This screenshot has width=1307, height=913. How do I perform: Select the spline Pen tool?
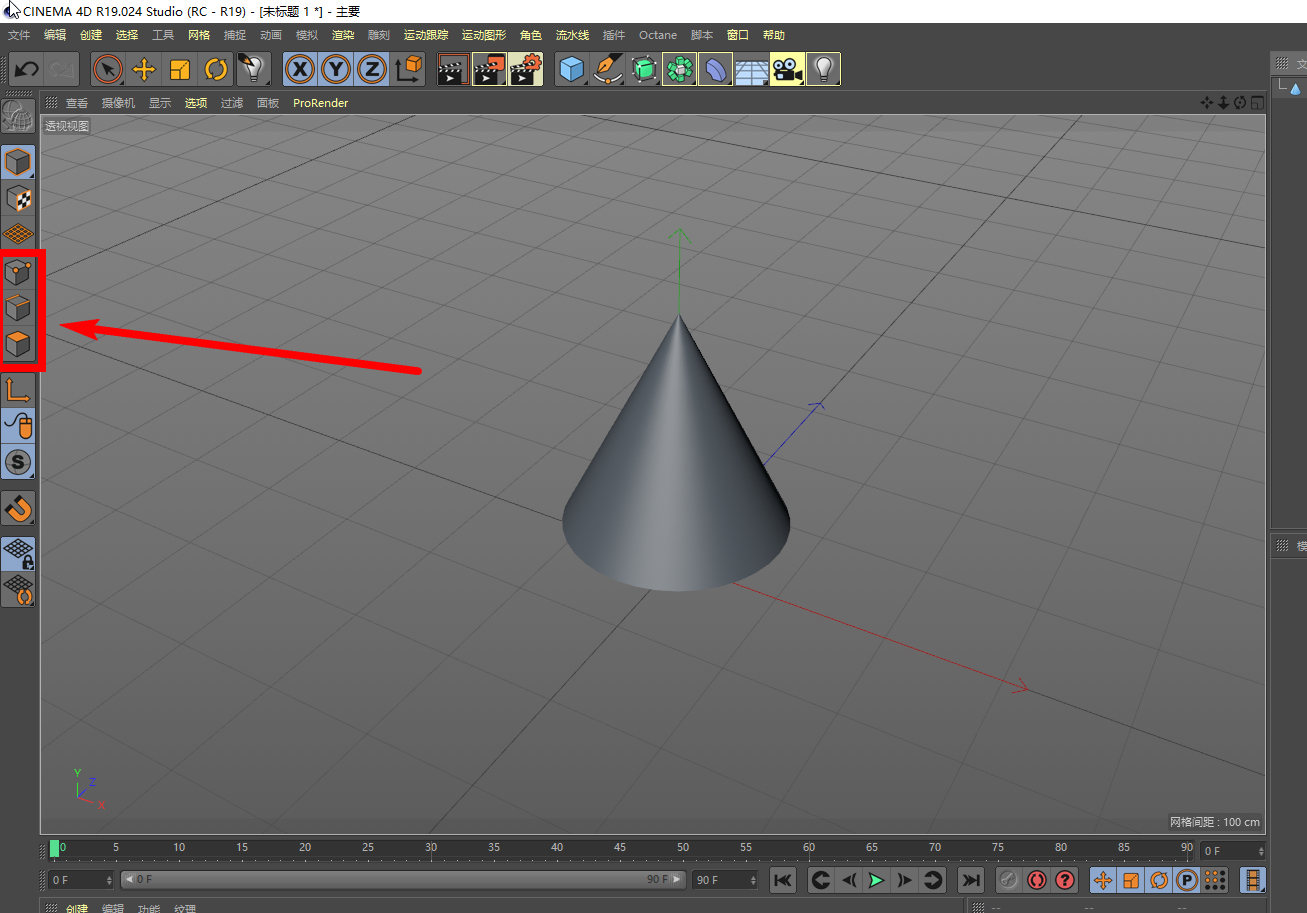click(x=607, y=69)
